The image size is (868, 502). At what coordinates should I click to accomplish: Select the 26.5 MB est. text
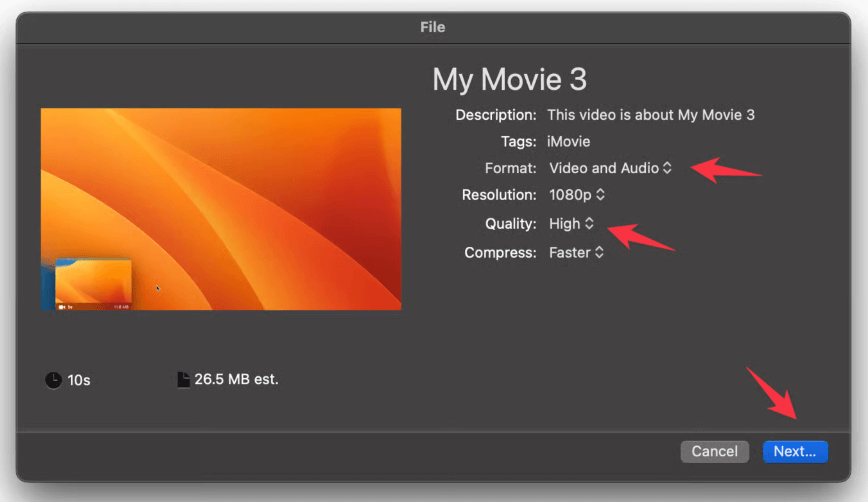(x=236, y=379)
